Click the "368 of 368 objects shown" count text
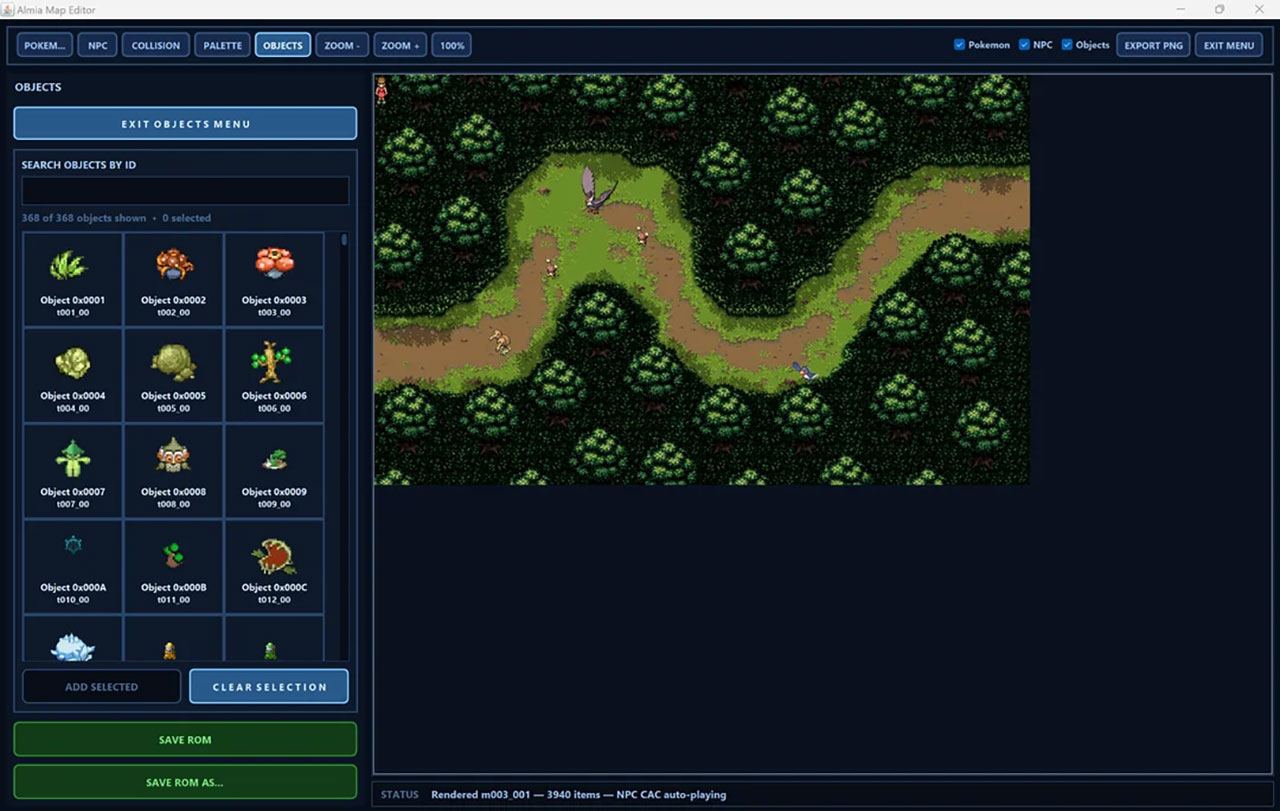 click(x=84, y=218)
